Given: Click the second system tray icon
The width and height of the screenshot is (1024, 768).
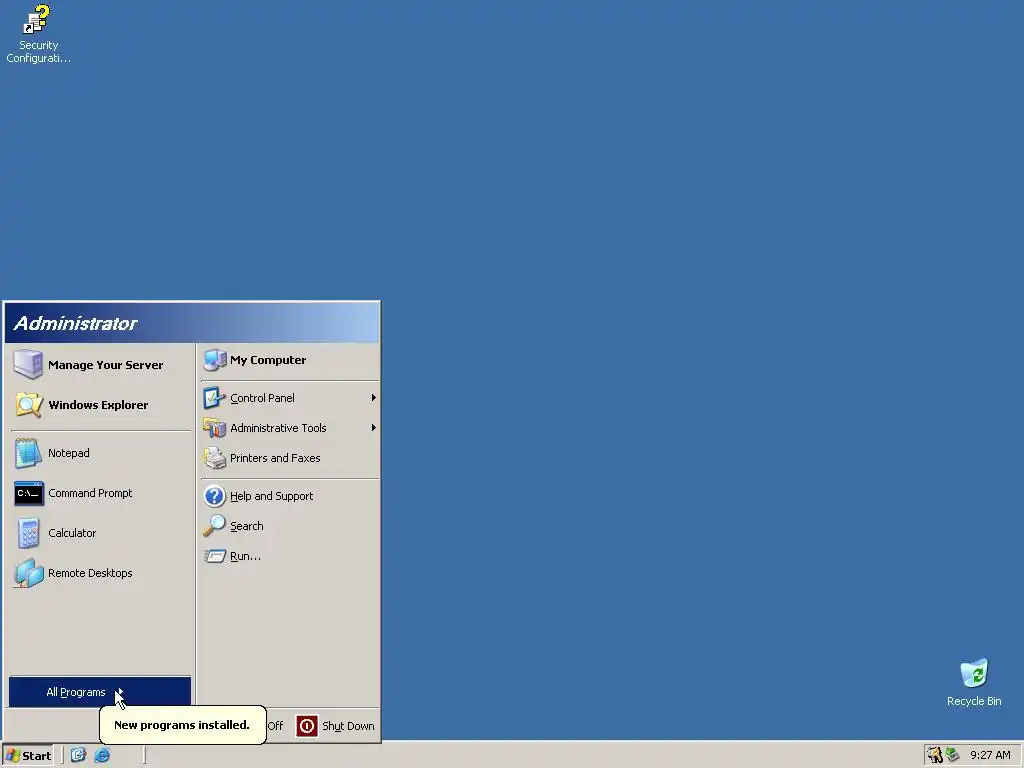Looking at the screenshot, I should (952, 755).
